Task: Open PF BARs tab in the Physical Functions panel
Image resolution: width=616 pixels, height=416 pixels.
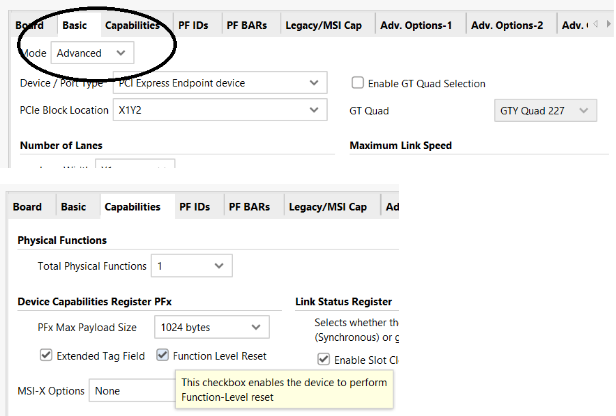Action: click(248, 207)
